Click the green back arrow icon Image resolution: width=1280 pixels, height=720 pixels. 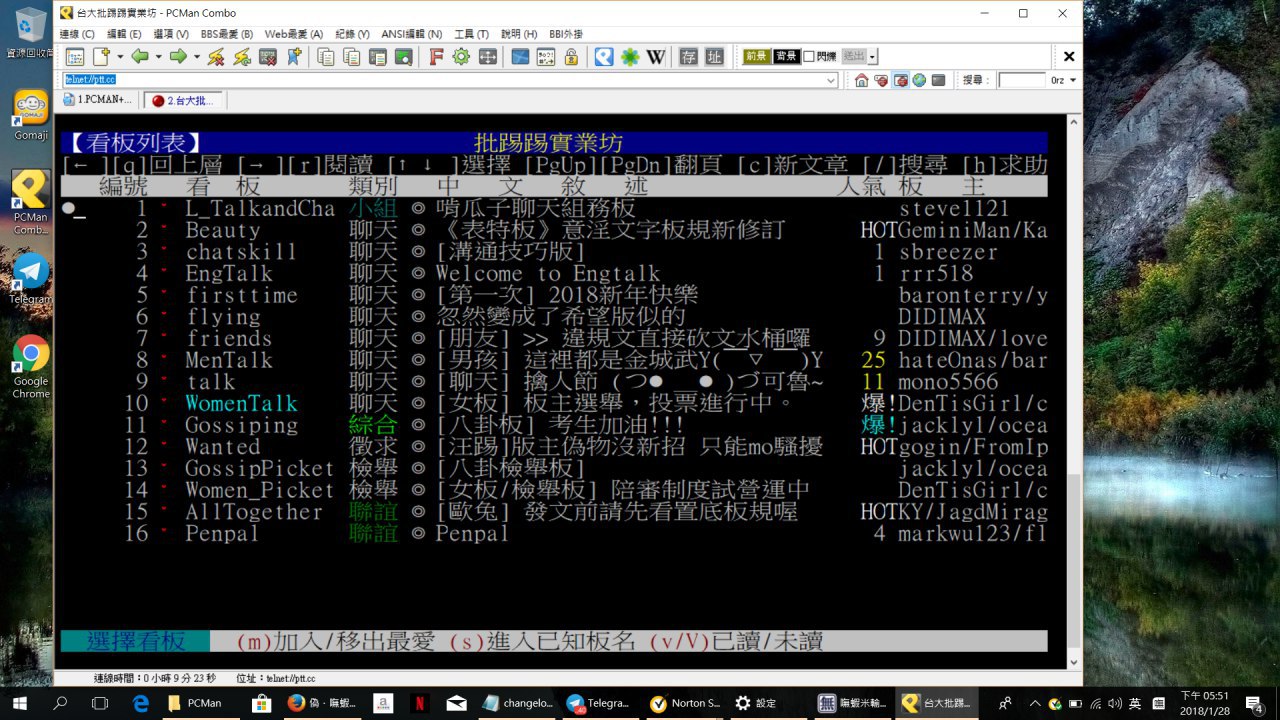(140, 57)
